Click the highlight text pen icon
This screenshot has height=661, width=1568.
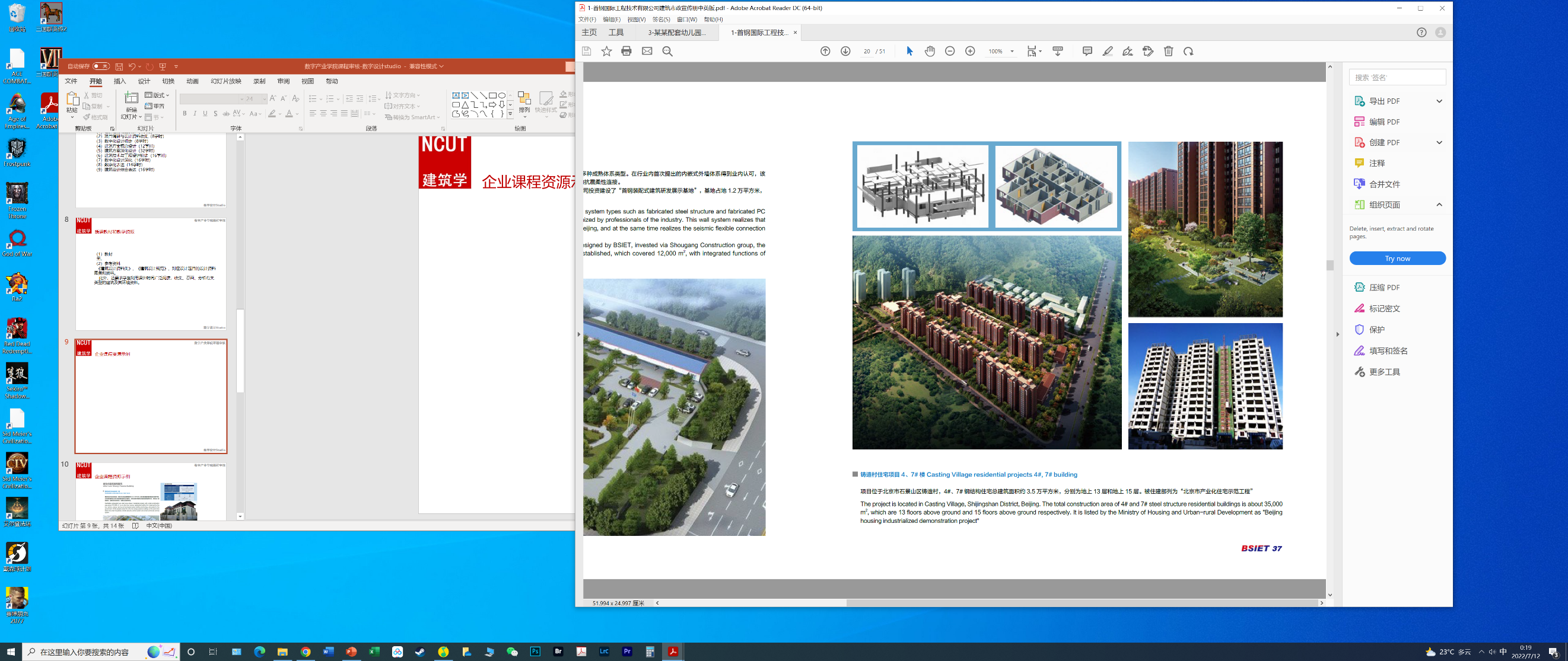coord(1108,51)
